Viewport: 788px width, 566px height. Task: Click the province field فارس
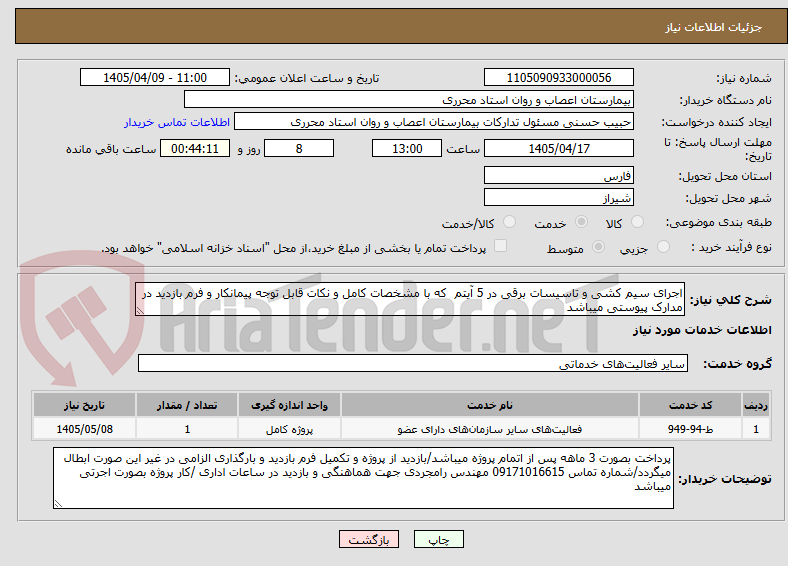point(558,175)
